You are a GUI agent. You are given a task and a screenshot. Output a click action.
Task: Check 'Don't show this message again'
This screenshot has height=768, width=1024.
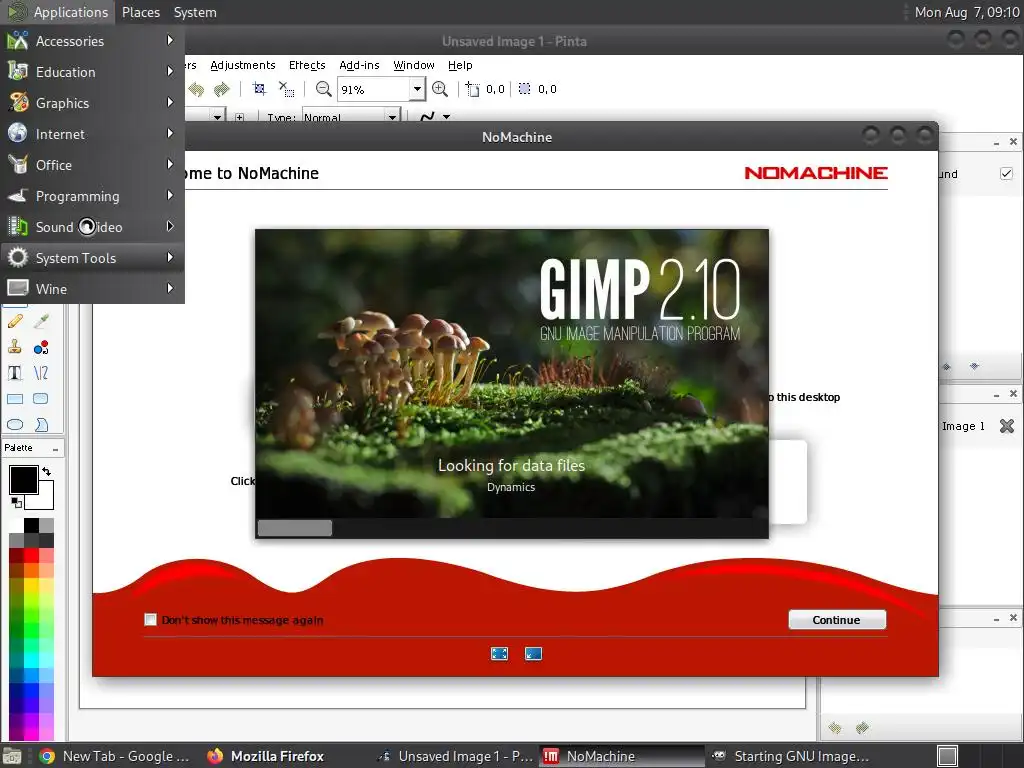[x=151, y=620]
